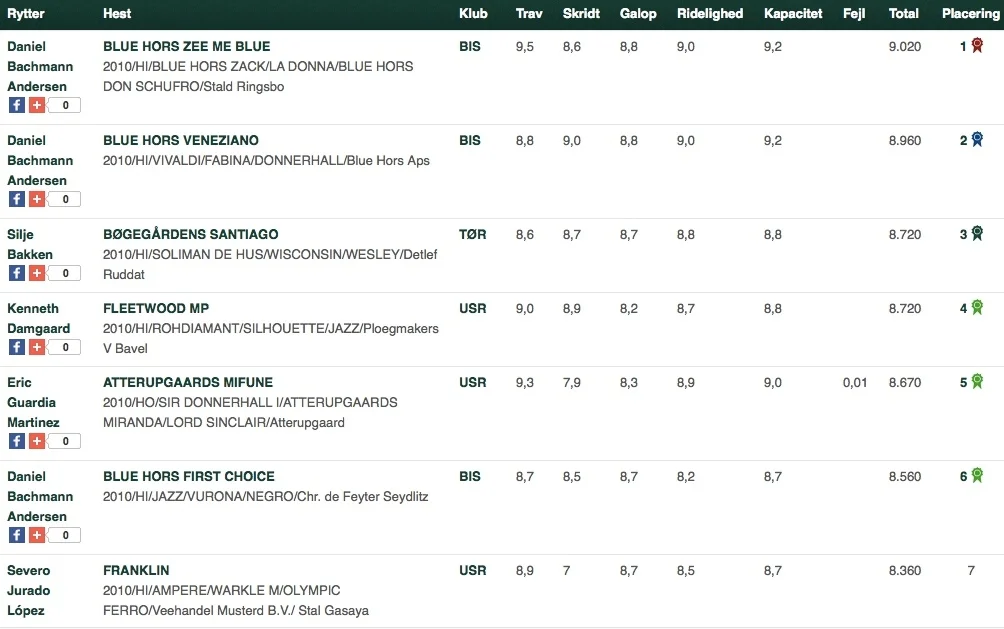Click club USR in Fleetwood MP row
Viewport: 1004px width, 629px height.
(473, 309)
